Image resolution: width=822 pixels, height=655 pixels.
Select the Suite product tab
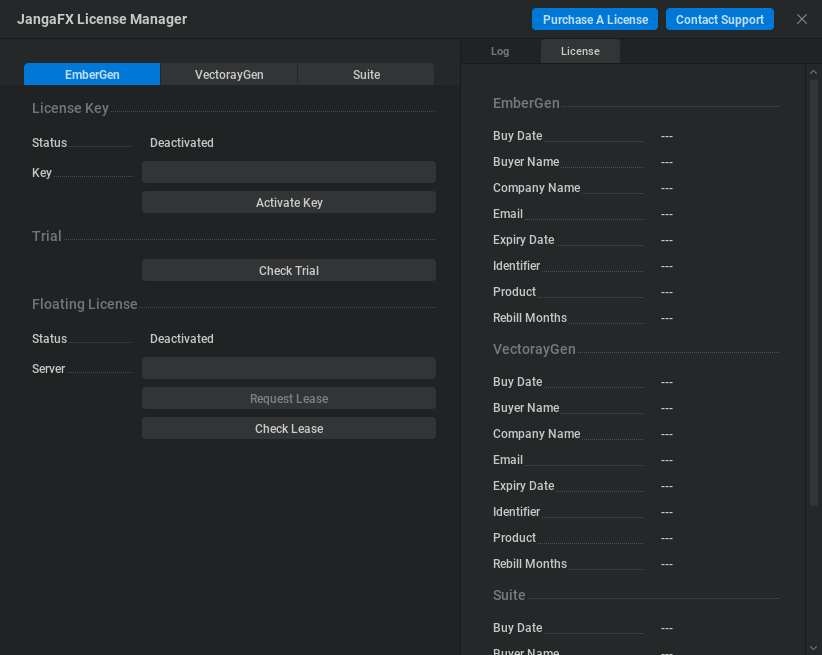click(366, 74)
